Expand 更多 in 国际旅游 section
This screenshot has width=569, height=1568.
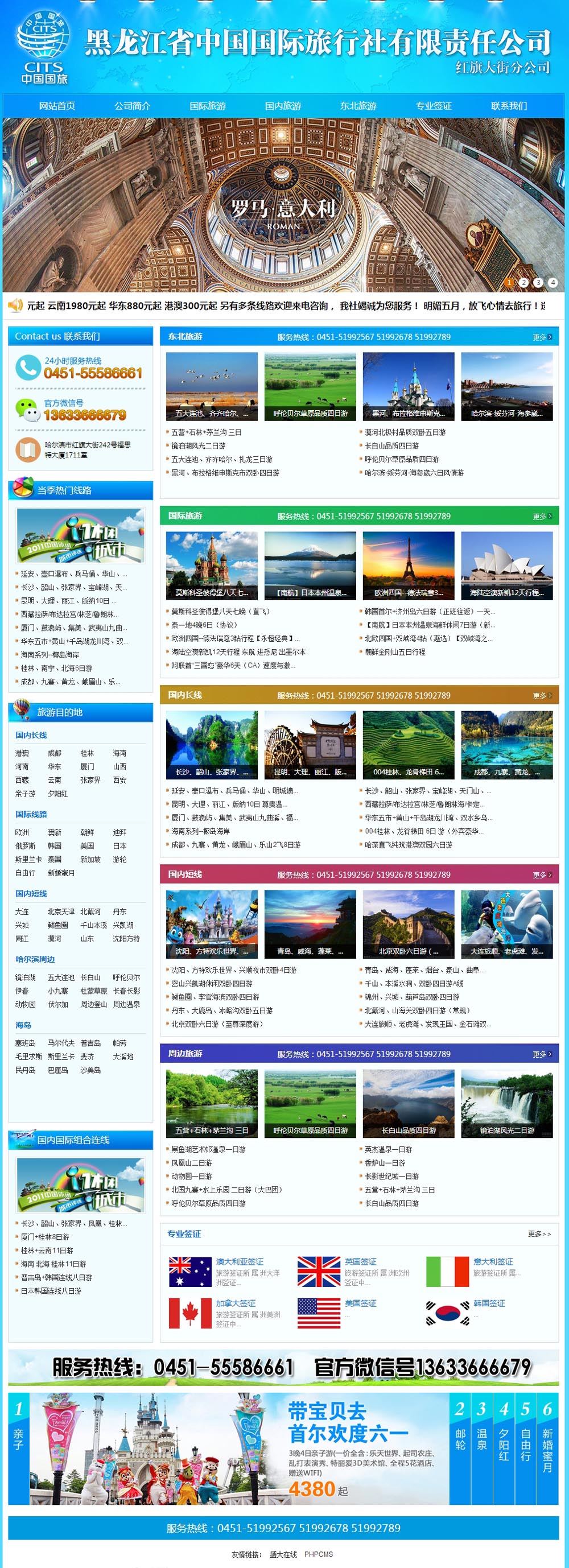[542, 516]
